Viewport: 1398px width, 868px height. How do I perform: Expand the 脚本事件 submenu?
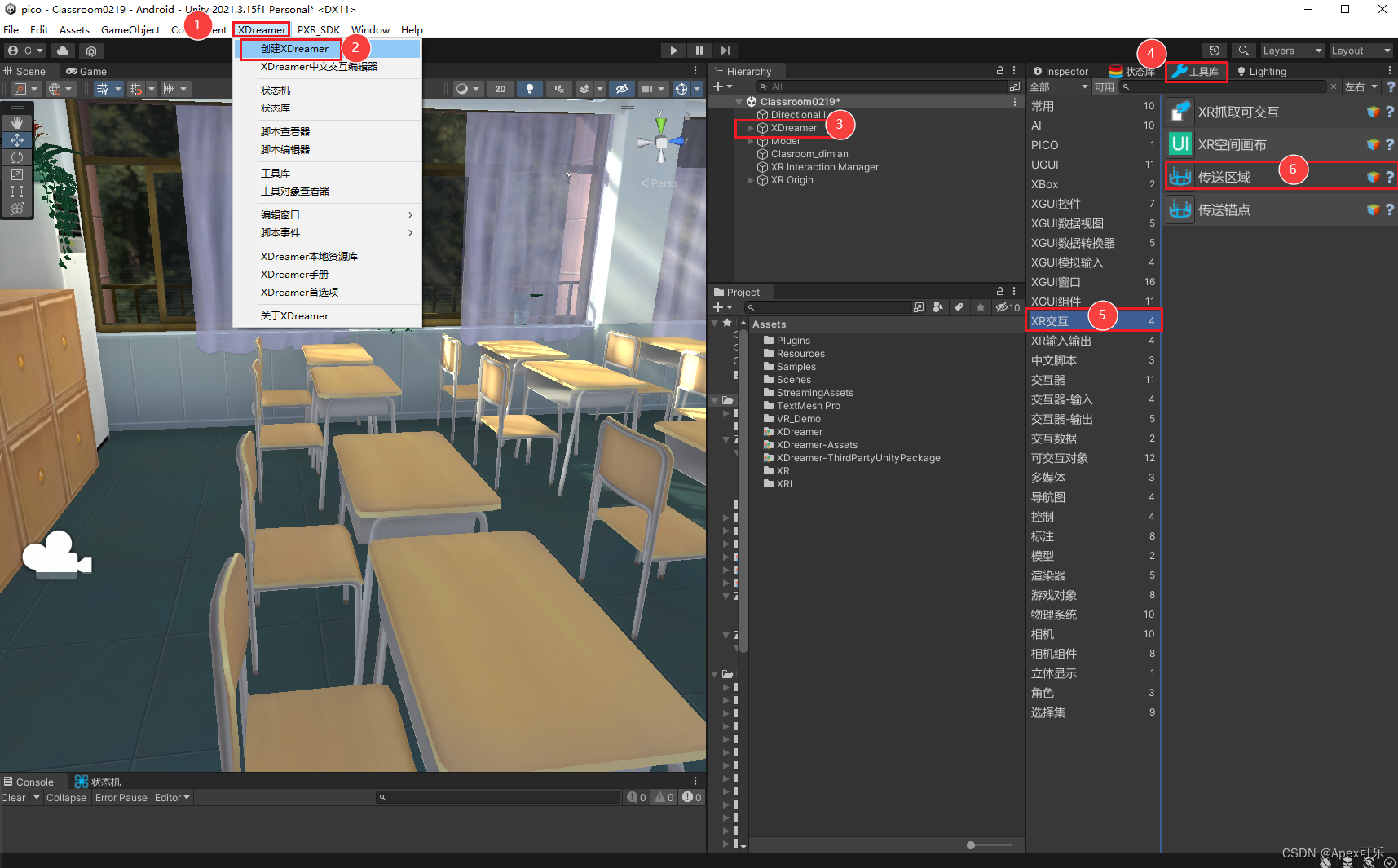337,233
